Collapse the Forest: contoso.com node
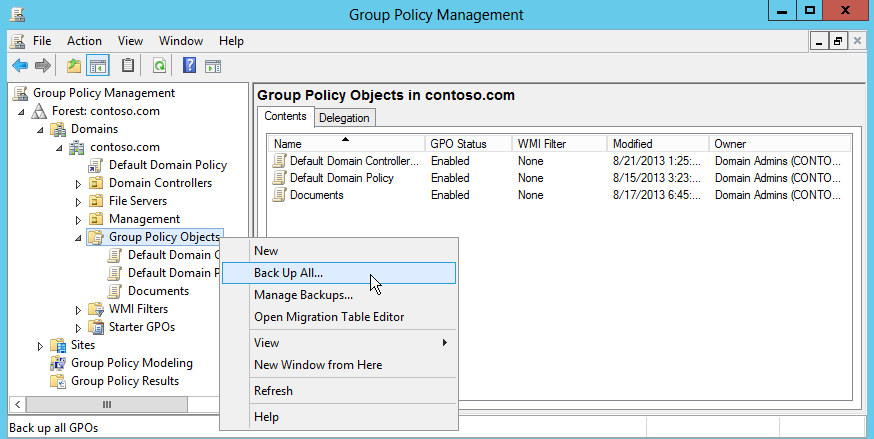874x439 pixels. tap(21, 112)
